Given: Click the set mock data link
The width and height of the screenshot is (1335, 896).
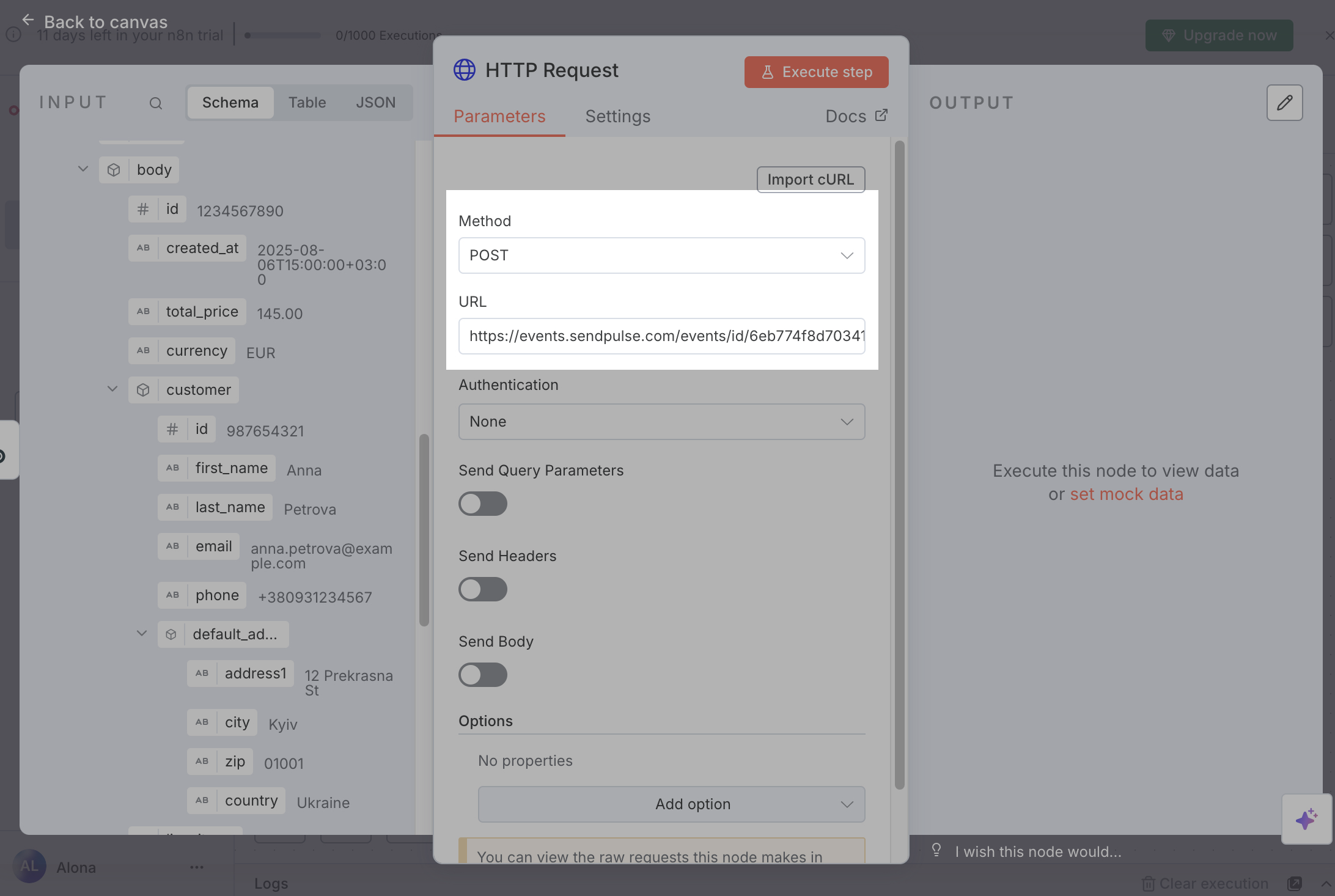Looking at the screenshot, I should coord(1127,494).
